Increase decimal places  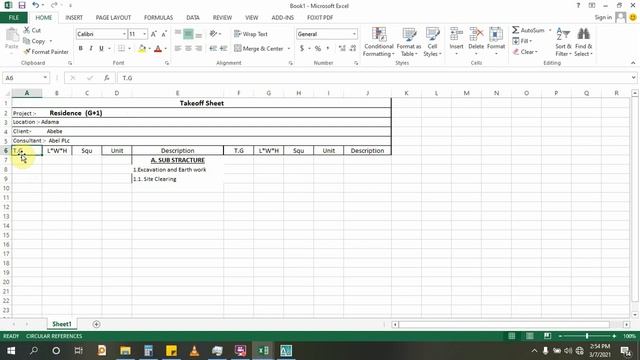pyautogui.click(x=342, y=48)
